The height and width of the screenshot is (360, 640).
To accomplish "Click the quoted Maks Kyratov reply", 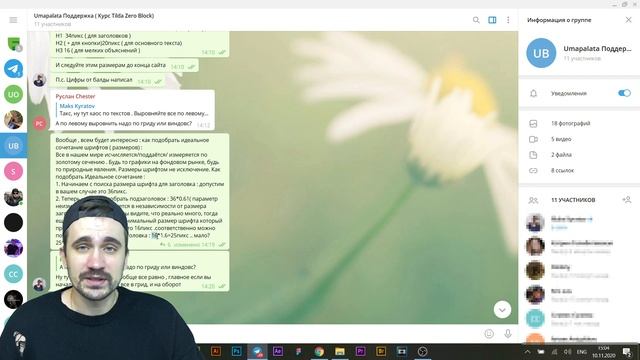I will (133, 109).
